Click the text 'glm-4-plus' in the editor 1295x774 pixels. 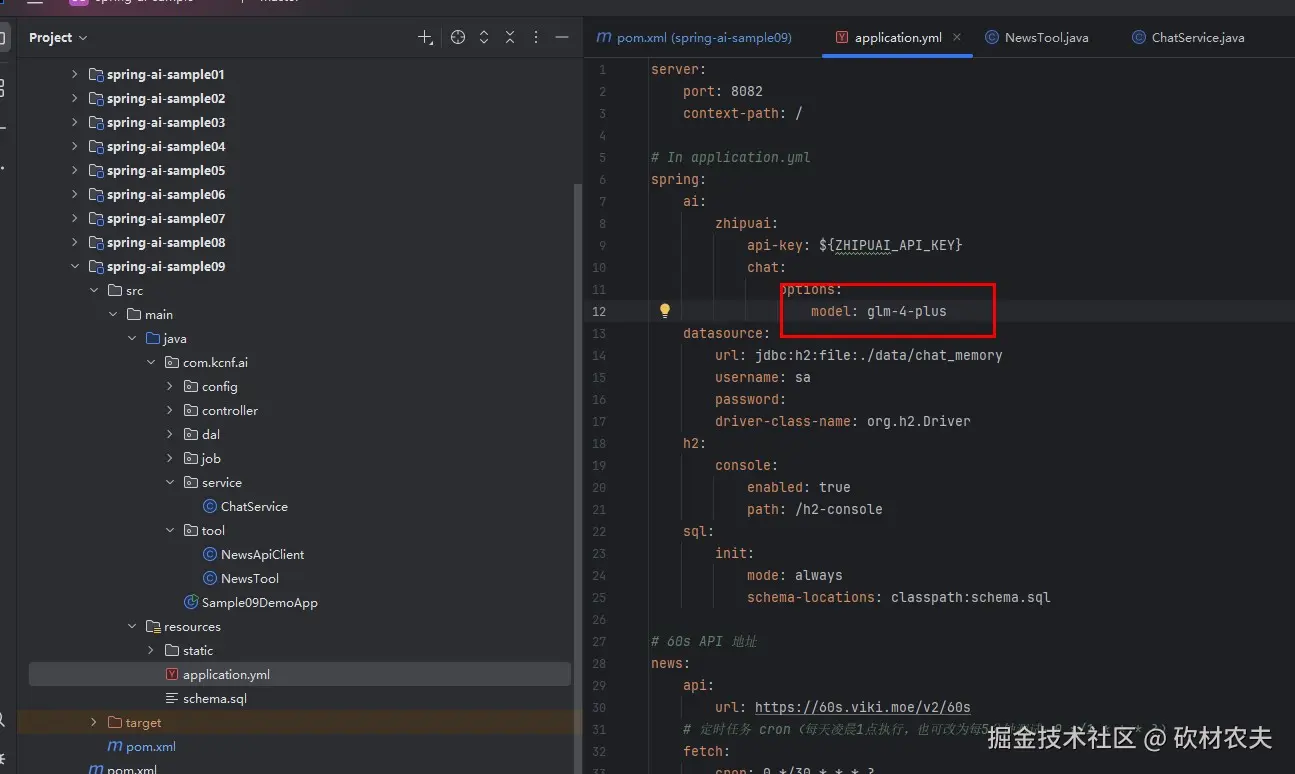[906, 311]
